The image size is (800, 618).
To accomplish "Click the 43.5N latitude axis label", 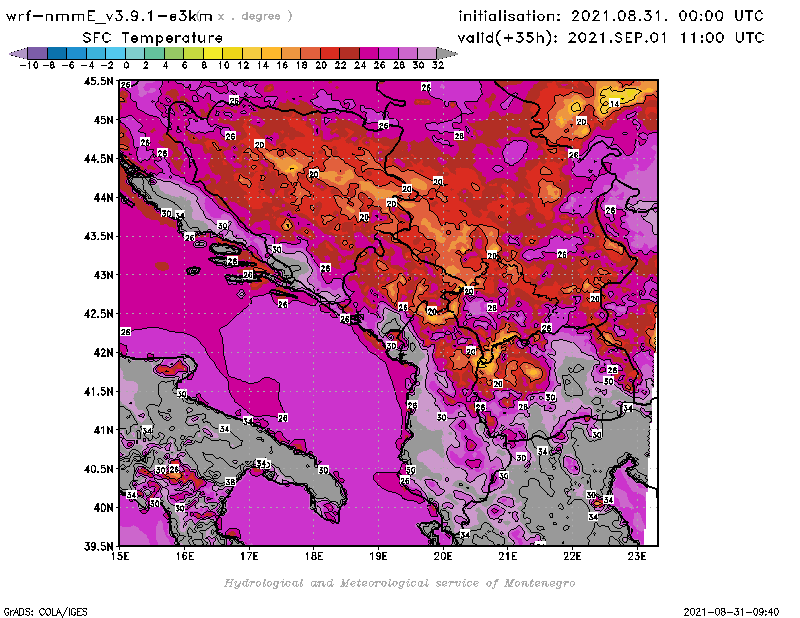I will (98, 236).
